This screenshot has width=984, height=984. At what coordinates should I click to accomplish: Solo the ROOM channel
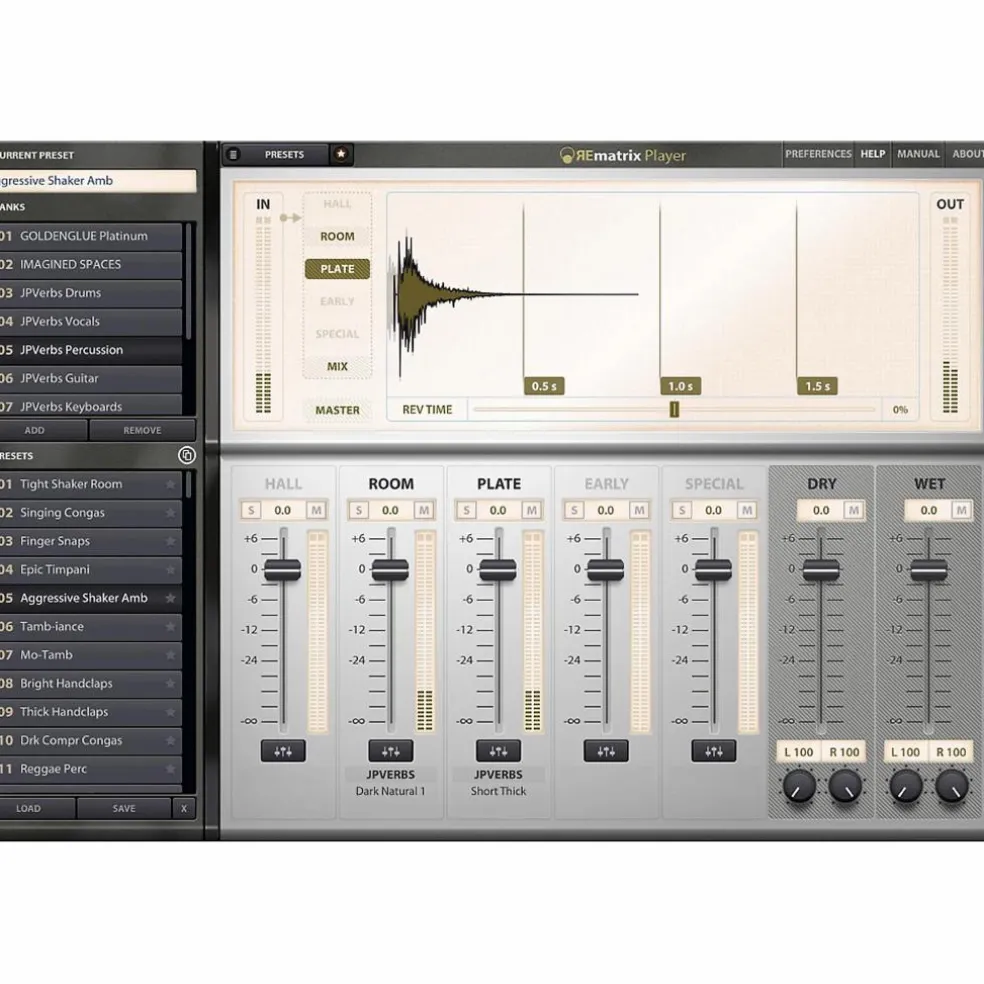click(x=358, y=510)
